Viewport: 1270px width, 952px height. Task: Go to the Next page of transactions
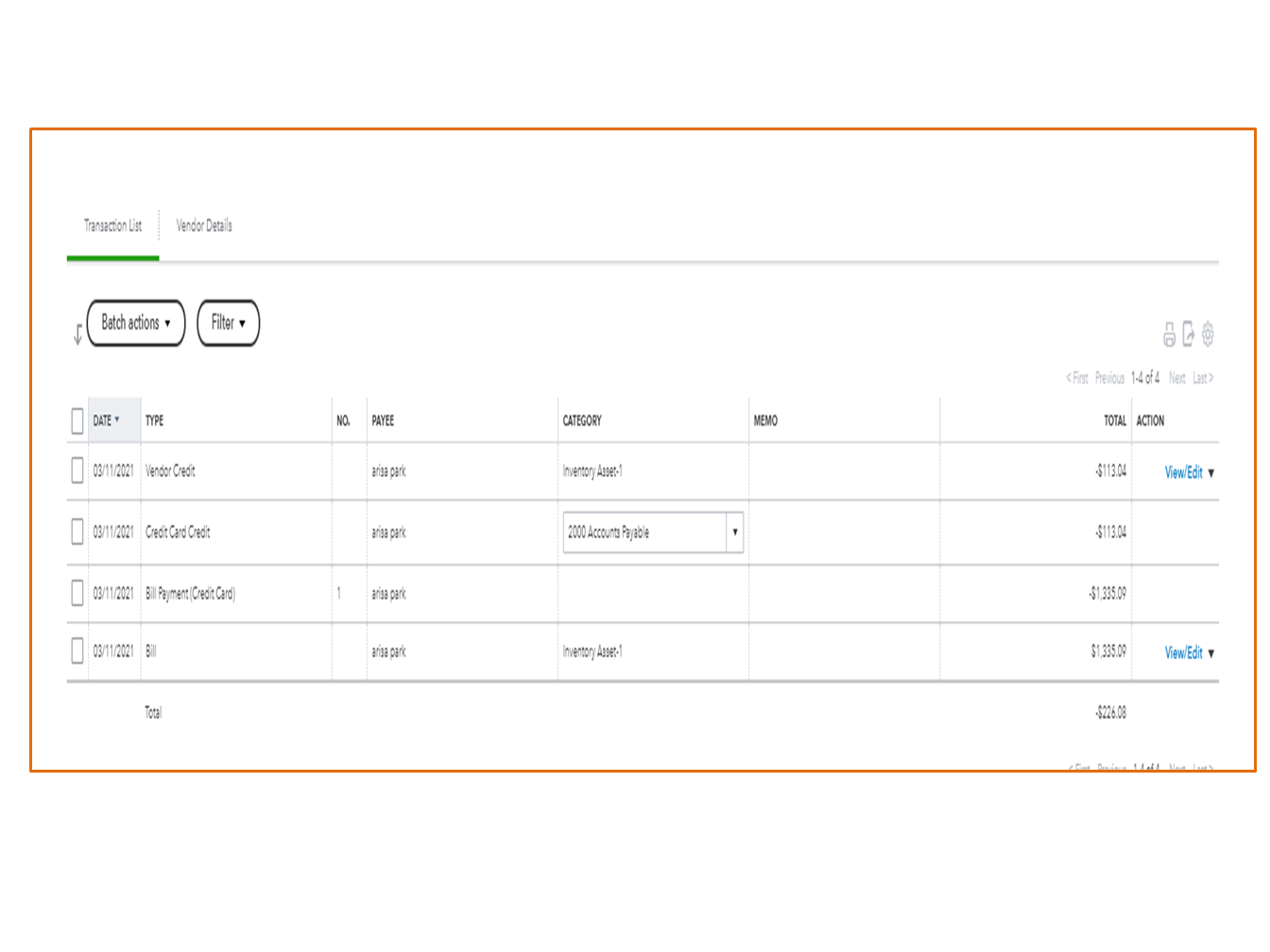click(x=1177, y=378)
